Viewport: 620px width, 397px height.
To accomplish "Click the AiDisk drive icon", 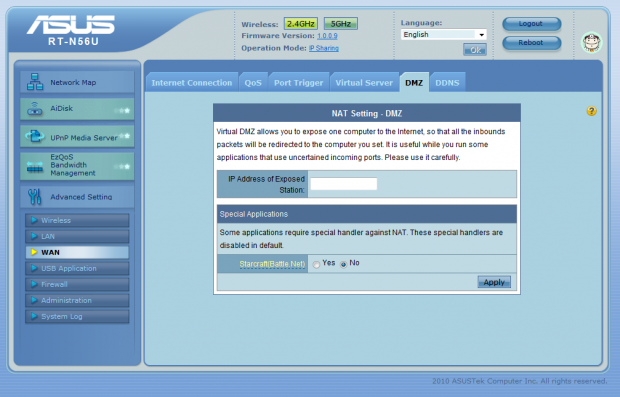I will pos(35,109).
